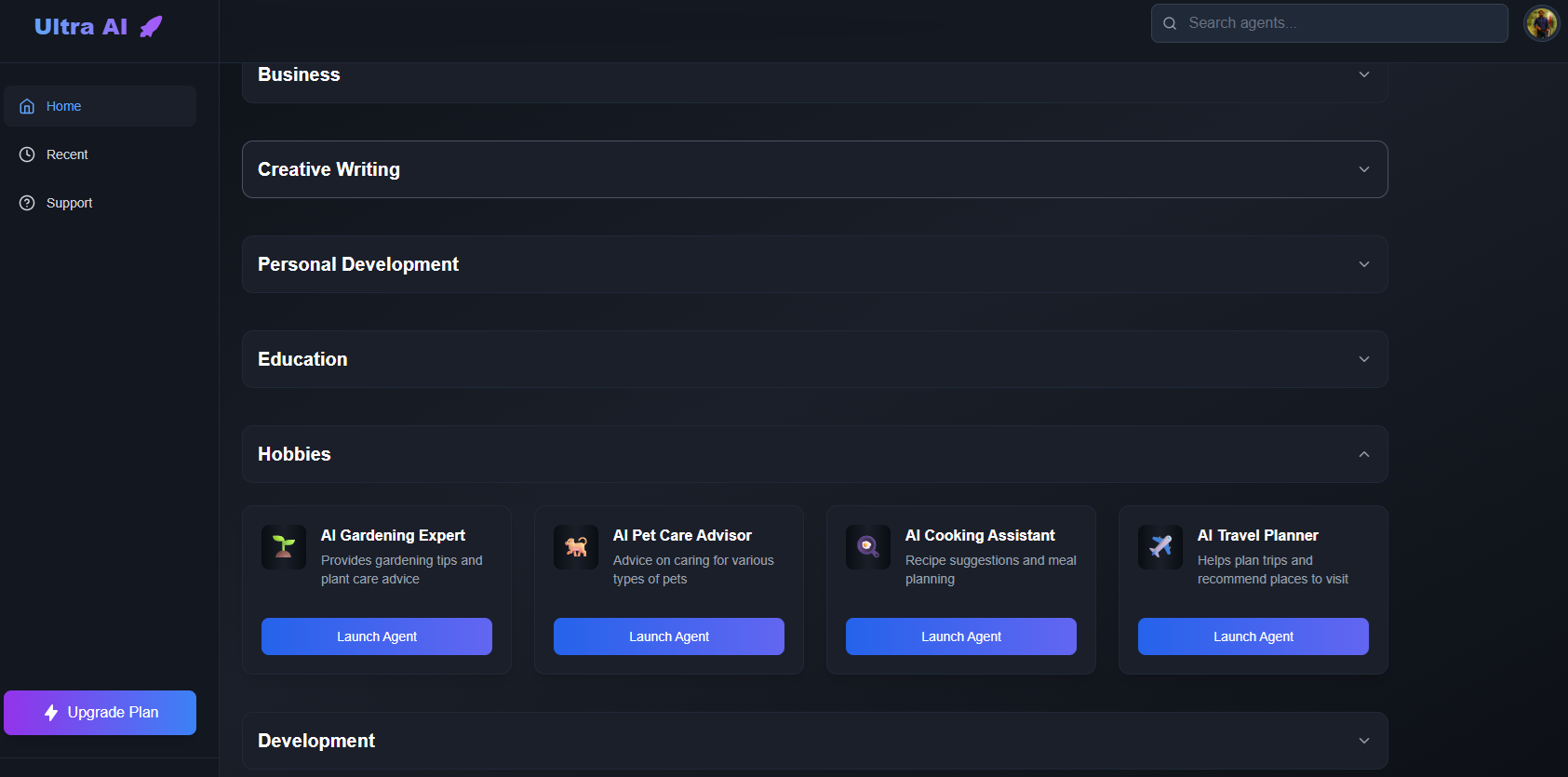1568x777 pixels.
Task: Collapse the Hobbies section chevron
Action: pyautogui.click(x=1364, y=454)
